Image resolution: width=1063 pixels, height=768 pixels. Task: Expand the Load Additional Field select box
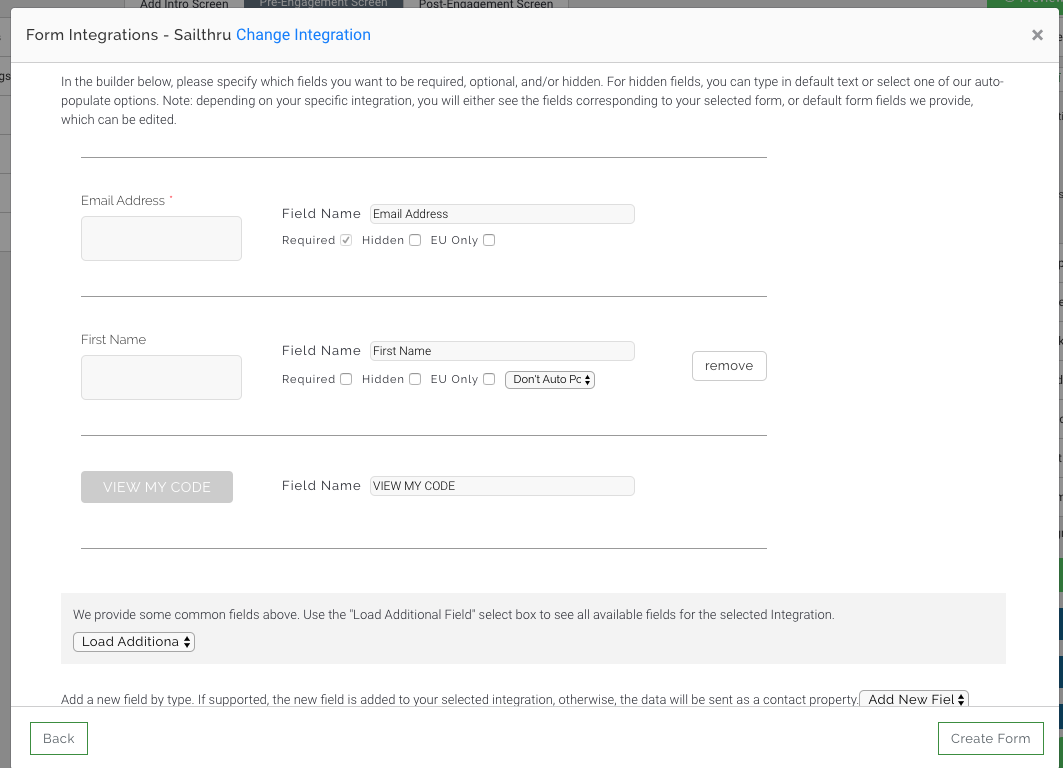pos(134,642)
